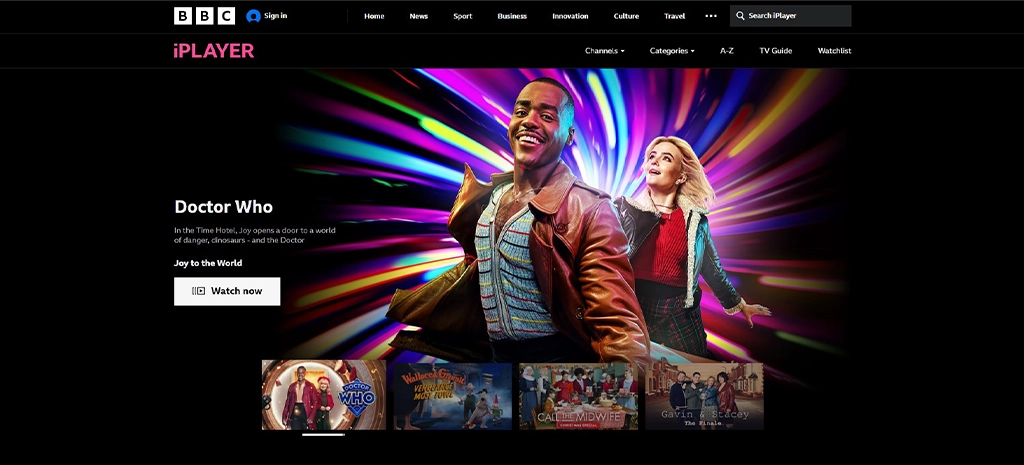
Task: Open the Travel section
Action: 675,16
